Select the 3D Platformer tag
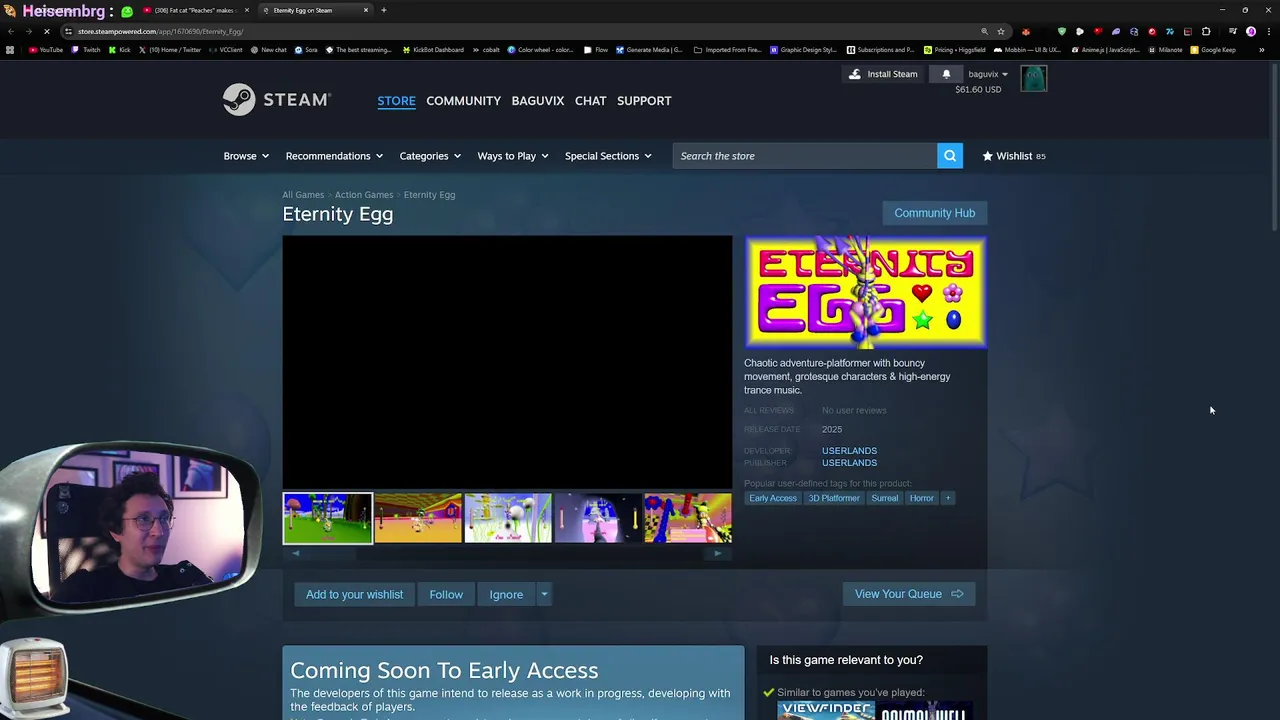Viewport: 1280px width, 720px height. point(834,498)
